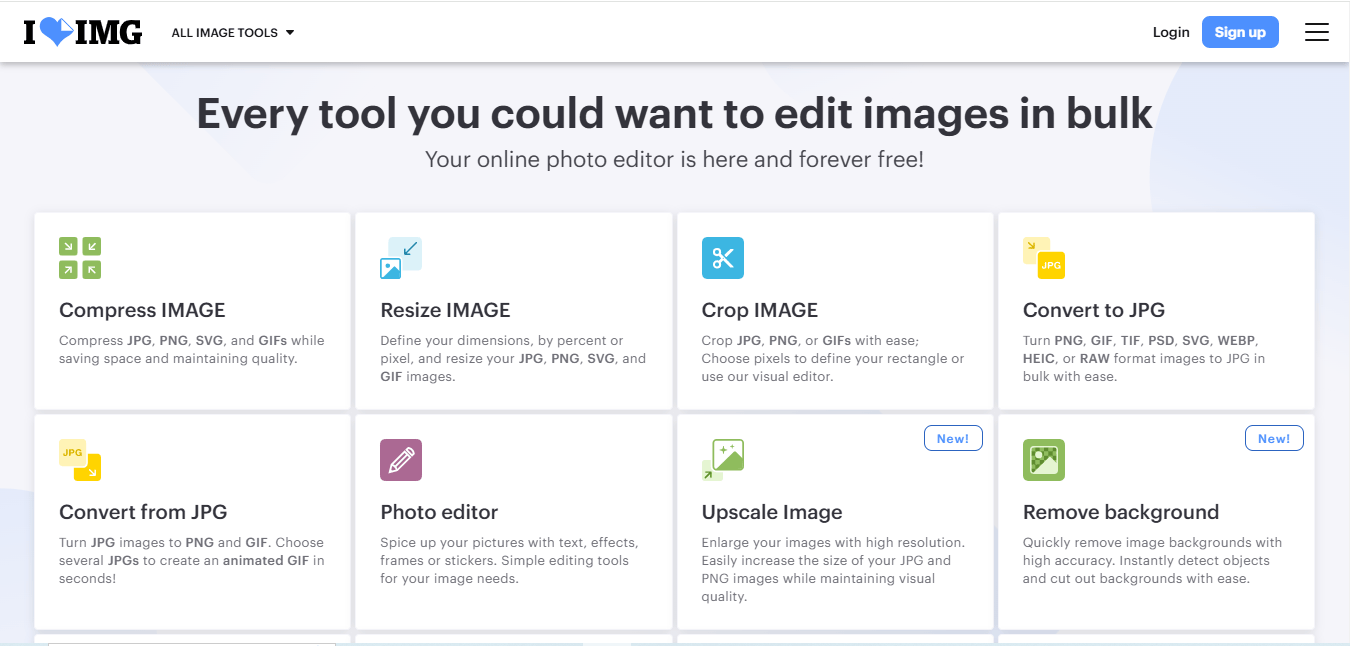
Task: Click the Convert to JPG icon
Action: click(x=1044, y=257)
